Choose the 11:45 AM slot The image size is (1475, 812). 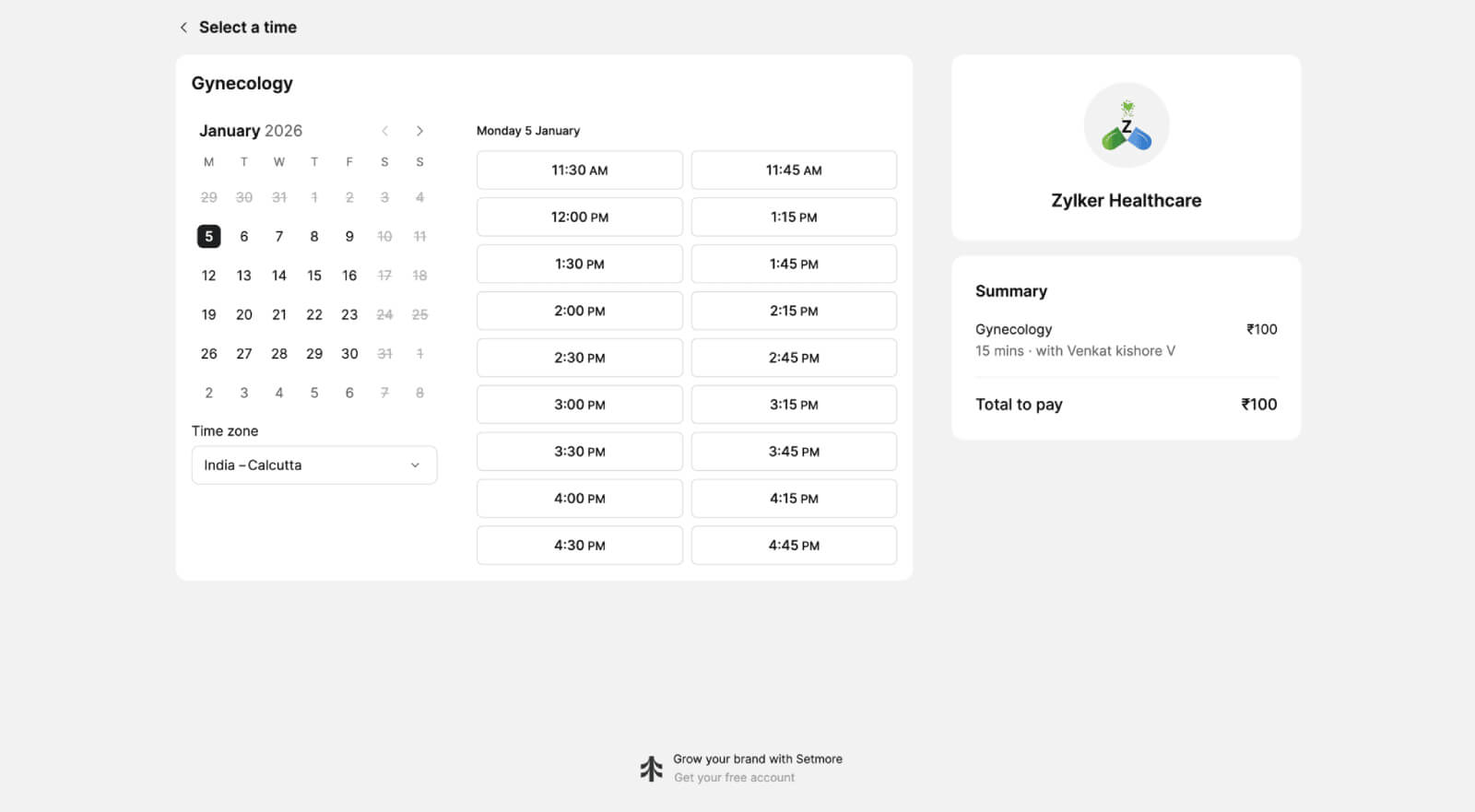[794, 171]
